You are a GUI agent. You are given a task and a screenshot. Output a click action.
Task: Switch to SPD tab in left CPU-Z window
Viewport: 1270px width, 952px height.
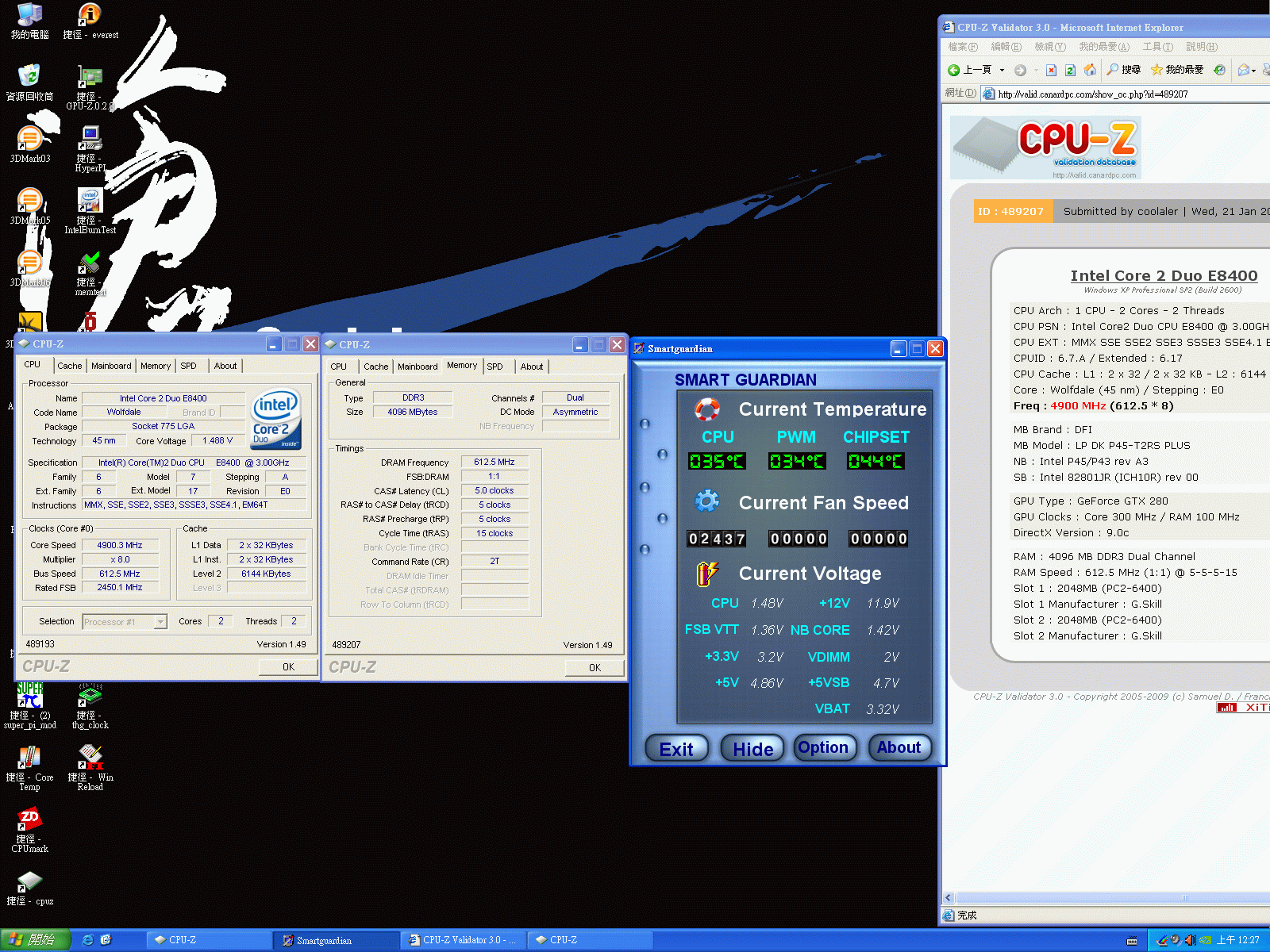188,366
